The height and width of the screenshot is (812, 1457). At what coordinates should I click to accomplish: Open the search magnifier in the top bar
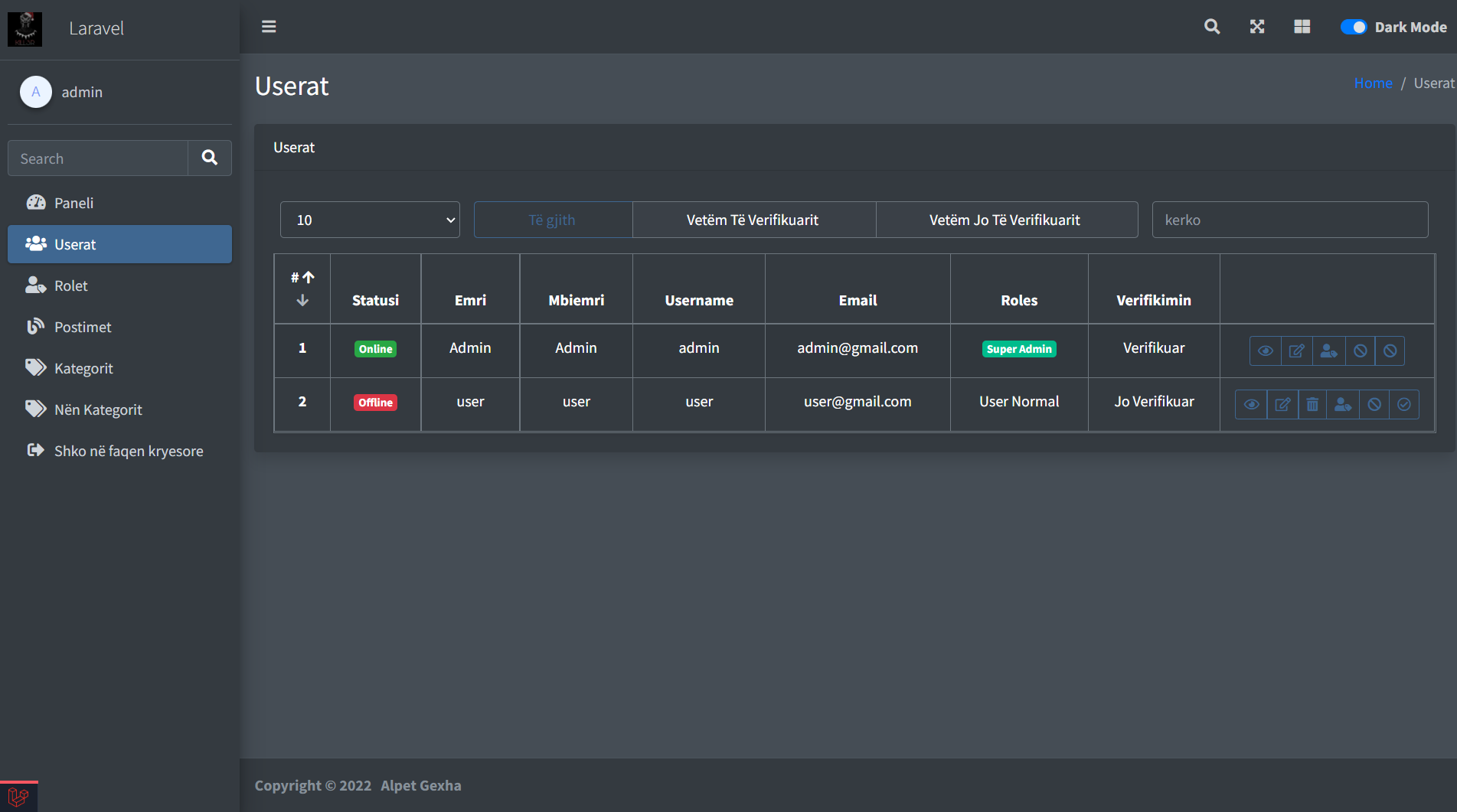pos(1211,26)
